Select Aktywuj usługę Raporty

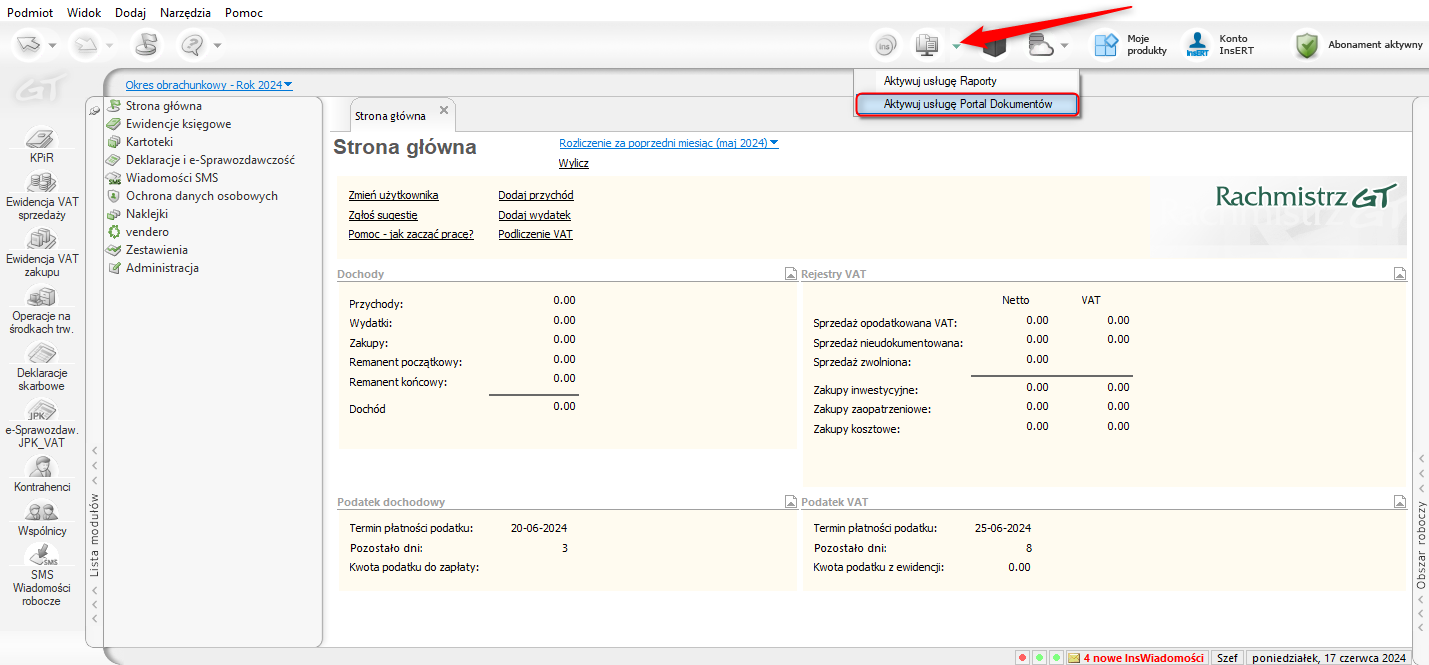pyautogui.click(x=967, y=81)
